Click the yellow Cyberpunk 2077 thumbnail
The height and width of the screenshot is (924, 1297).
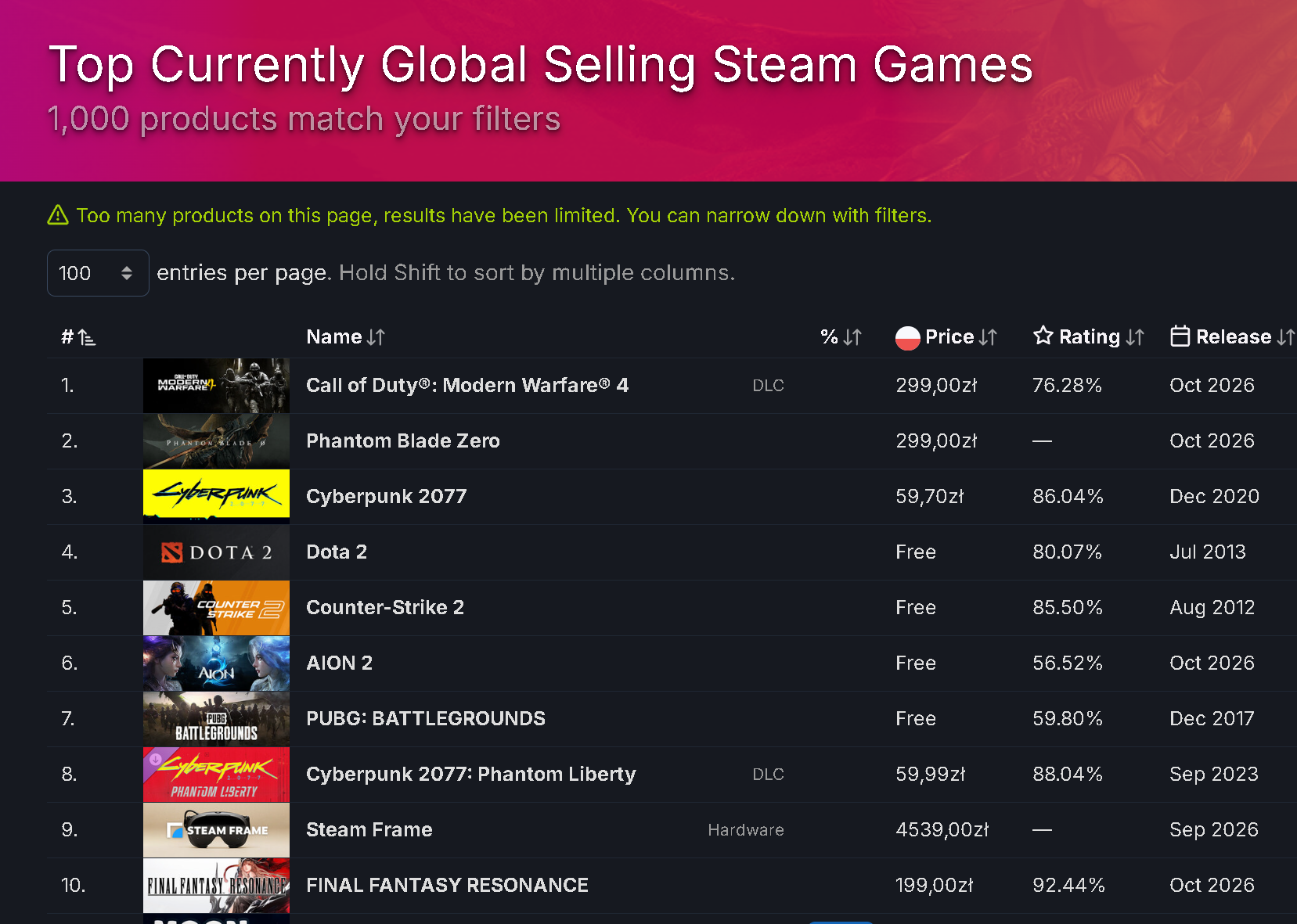216,497
